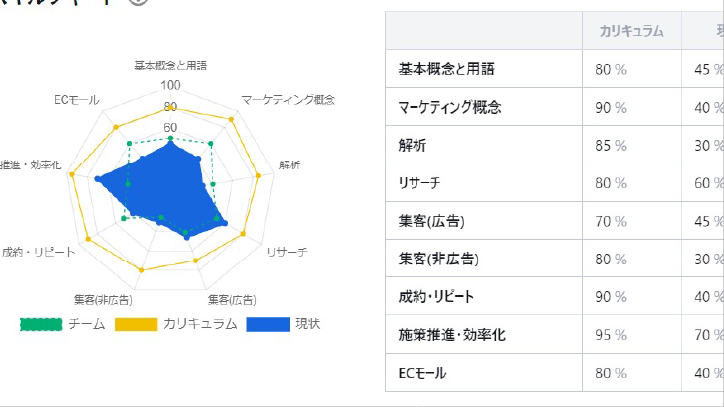Click the yellow カリキュラム legend swatch
The width and height of the screenshot is (724, 407).
pyautogui.click(x=136, y=324)
